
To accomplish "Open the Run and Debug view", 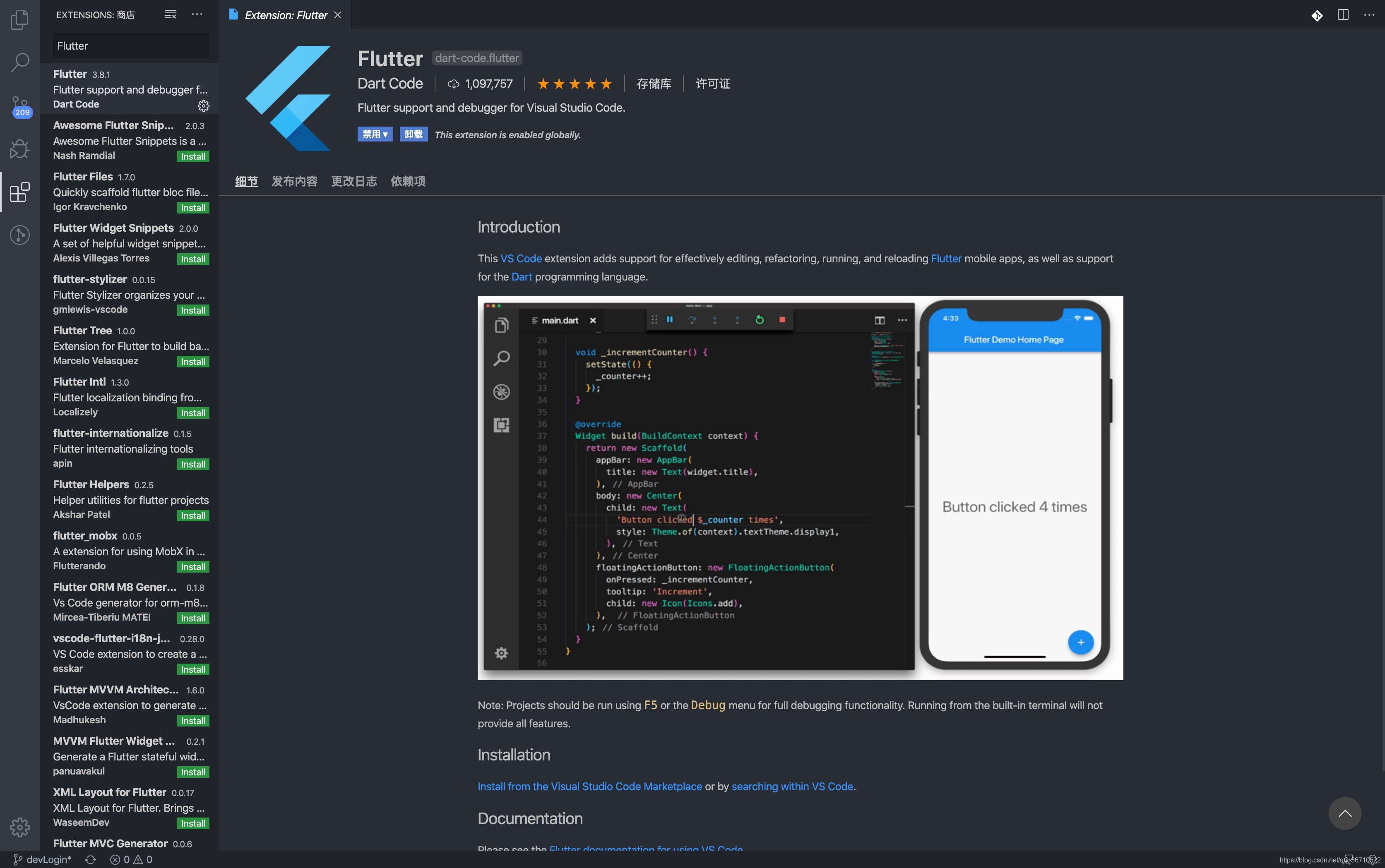I will [19, 149].
